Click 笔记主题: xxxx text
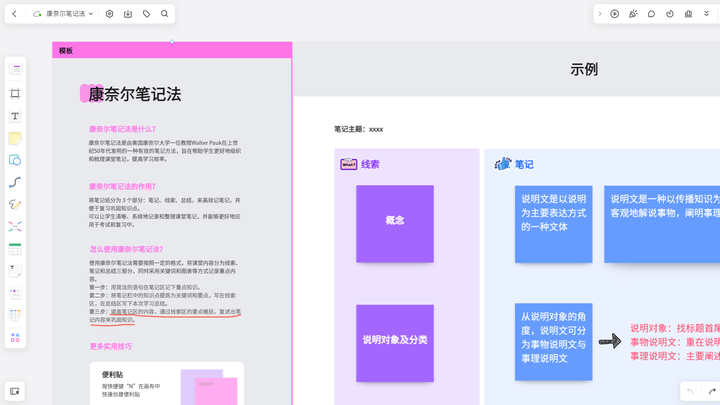 click(x=359, y=129)
